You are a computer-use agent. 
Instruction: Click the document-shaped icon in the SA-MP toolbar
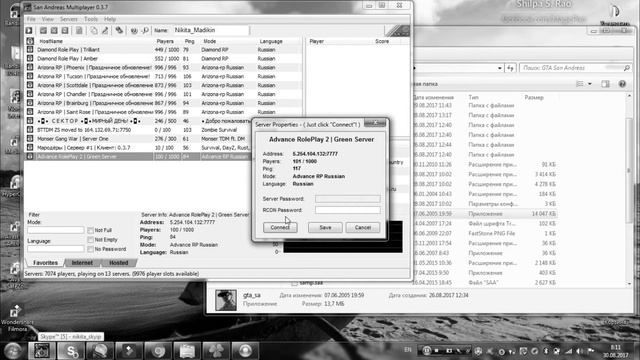coord(79,31)
